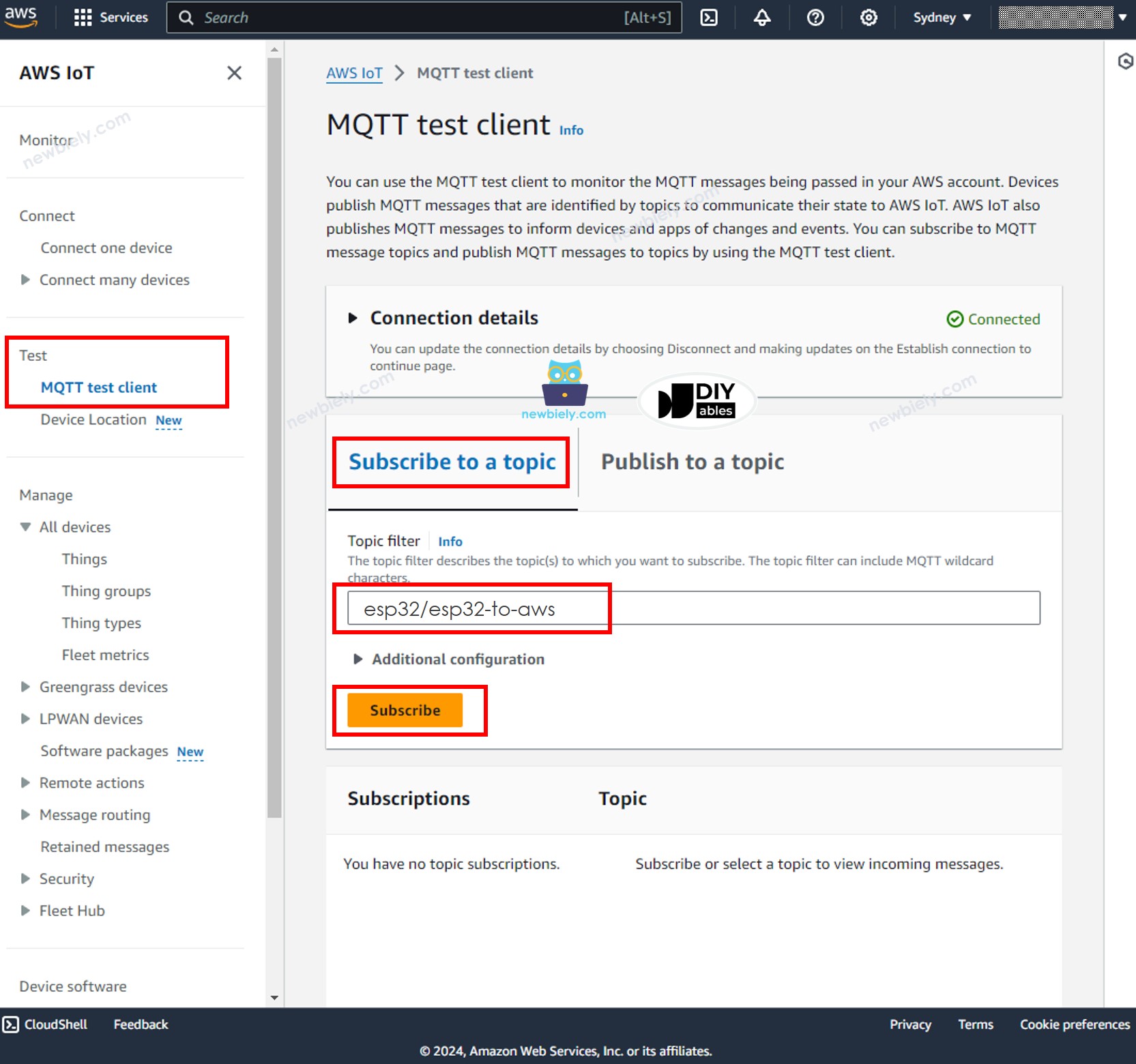The width and height of the screenshot is (1136, 1064).
Task: Open the Services menu grid icon
Action: [83, 17]
